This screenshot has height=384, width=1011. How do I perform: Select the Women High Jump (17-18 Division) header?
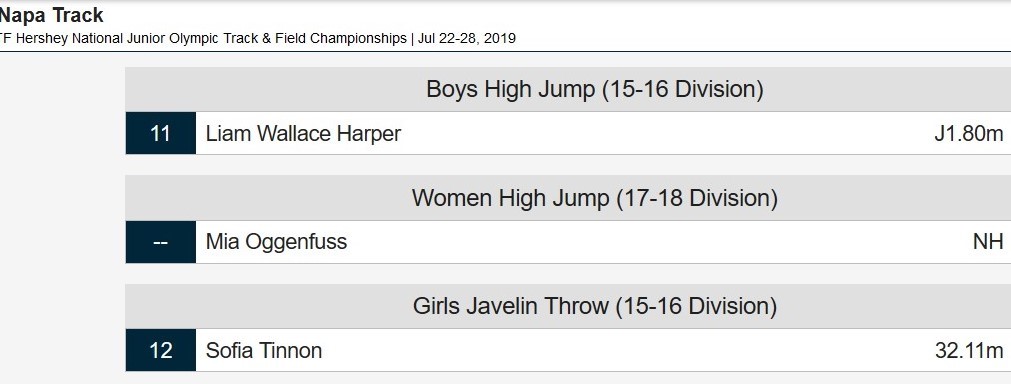coord(594,198)
